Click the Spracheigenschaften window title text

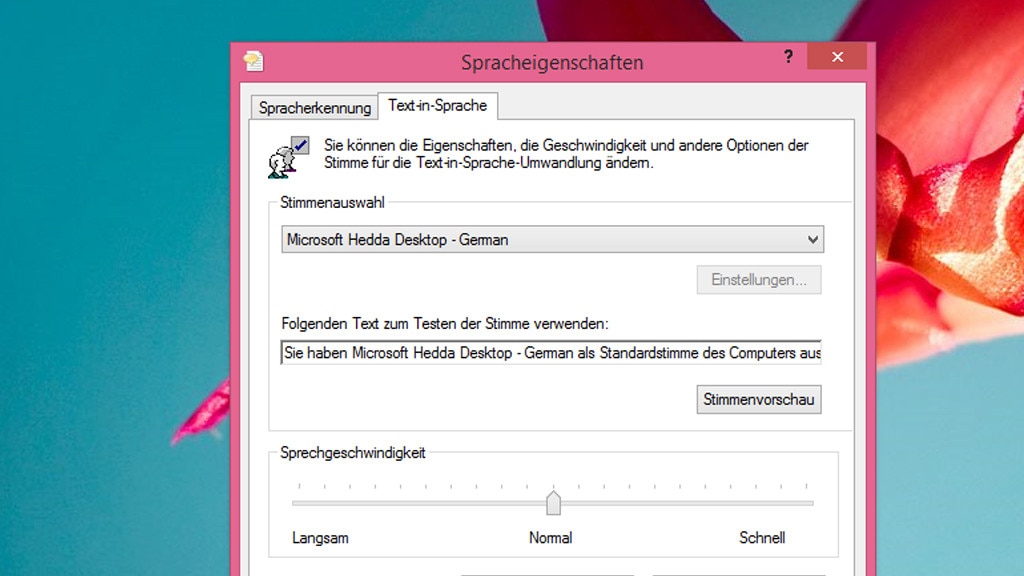click(x=552, y=63)
